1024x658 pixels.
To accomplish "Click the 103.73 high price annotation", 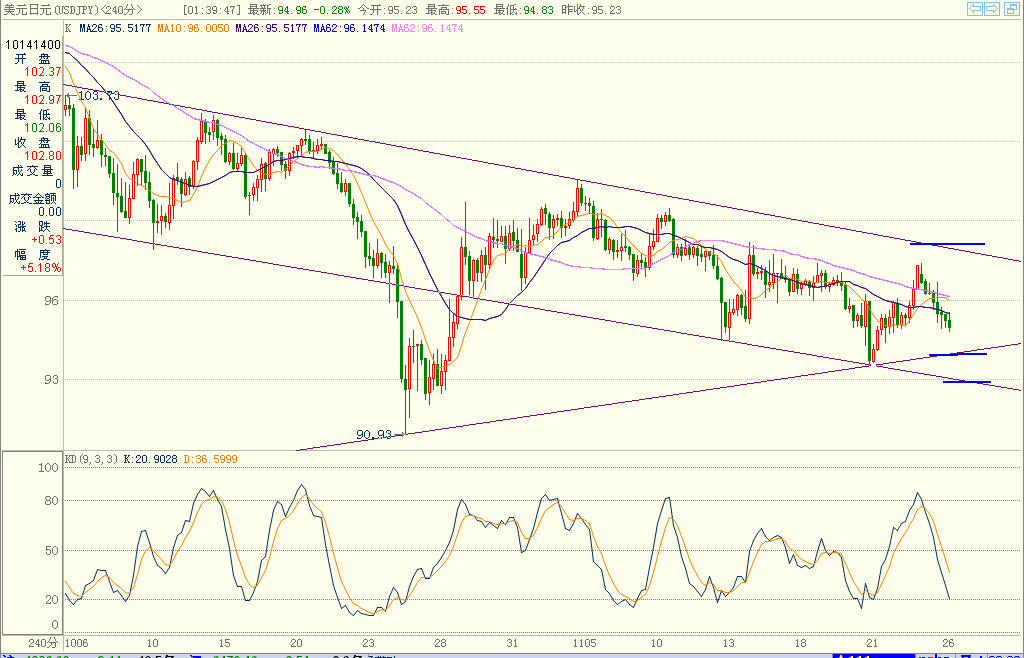I will click(99, 96).
